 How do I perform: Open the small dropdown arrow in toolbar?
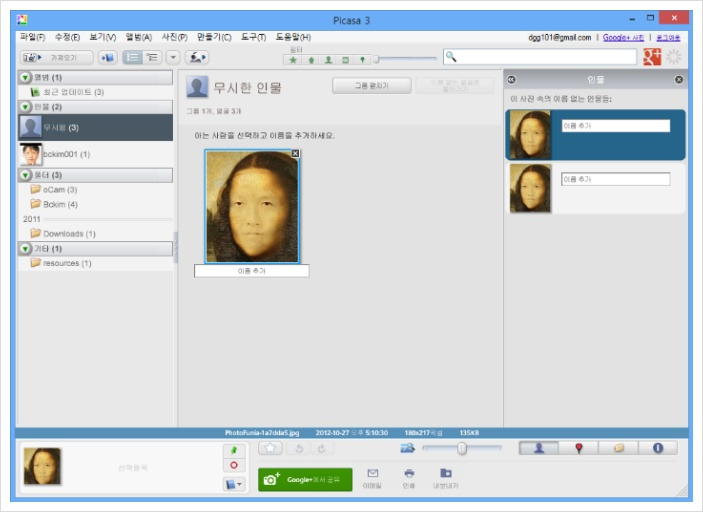click(173, 57)
